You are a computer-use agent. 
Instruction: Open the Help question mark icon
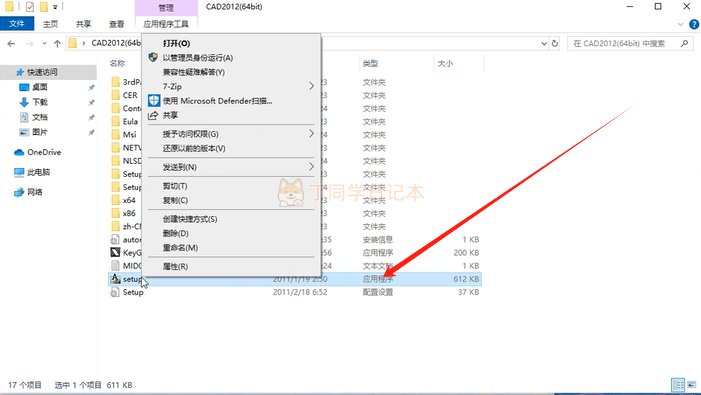pyautogui.click(x=694, y=24)
